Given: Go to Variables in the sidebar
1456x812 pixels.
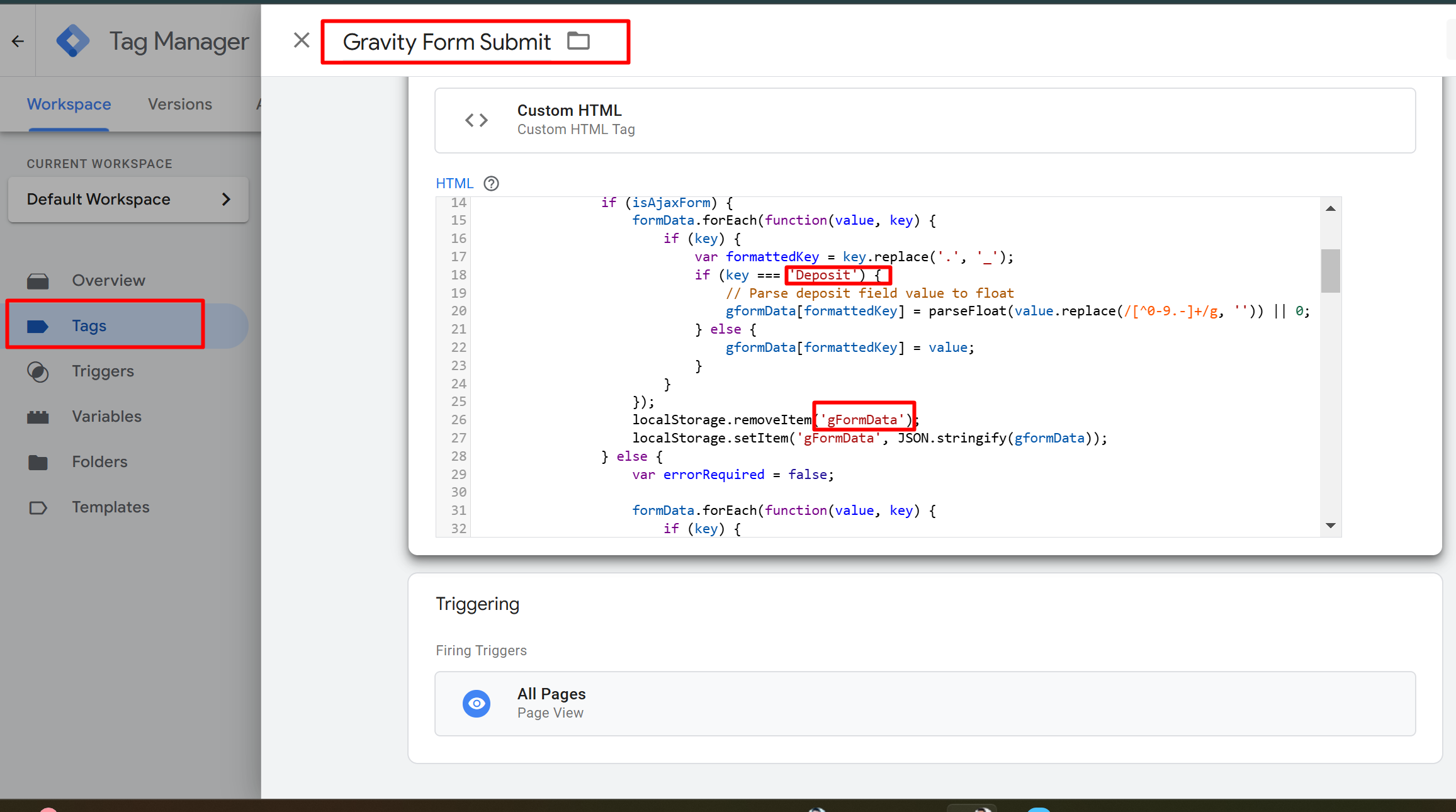Looking at the screenshot, I should (x=106, y=417).
